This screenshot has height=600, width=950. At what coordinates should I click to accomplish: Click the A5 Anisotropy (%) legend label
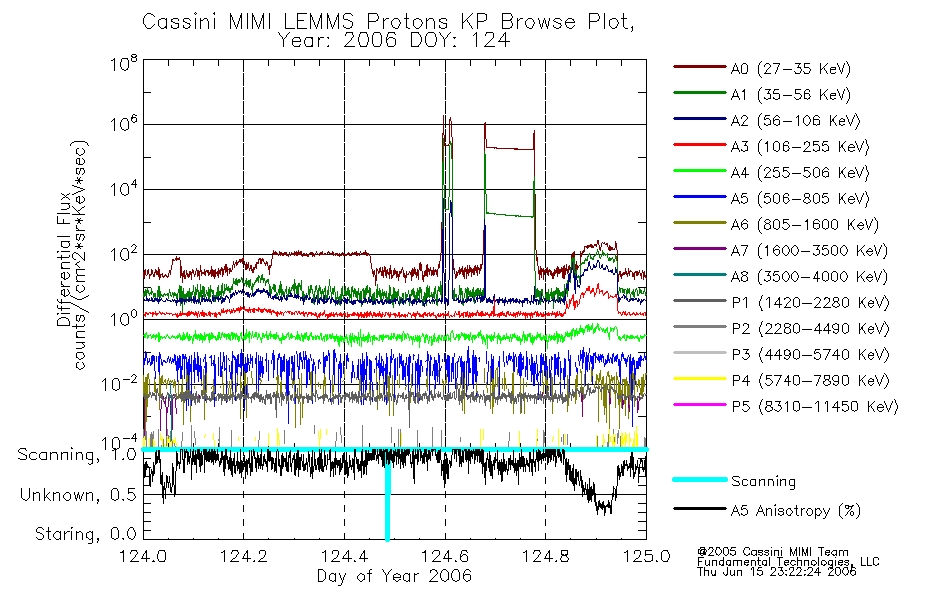[x=796, y=511]
